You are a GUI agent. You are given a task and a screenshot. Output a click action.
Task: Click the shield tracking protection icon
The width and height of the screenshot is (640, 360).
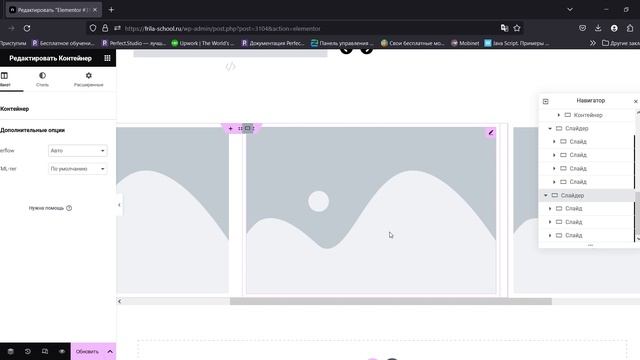[x=93, y=28]
